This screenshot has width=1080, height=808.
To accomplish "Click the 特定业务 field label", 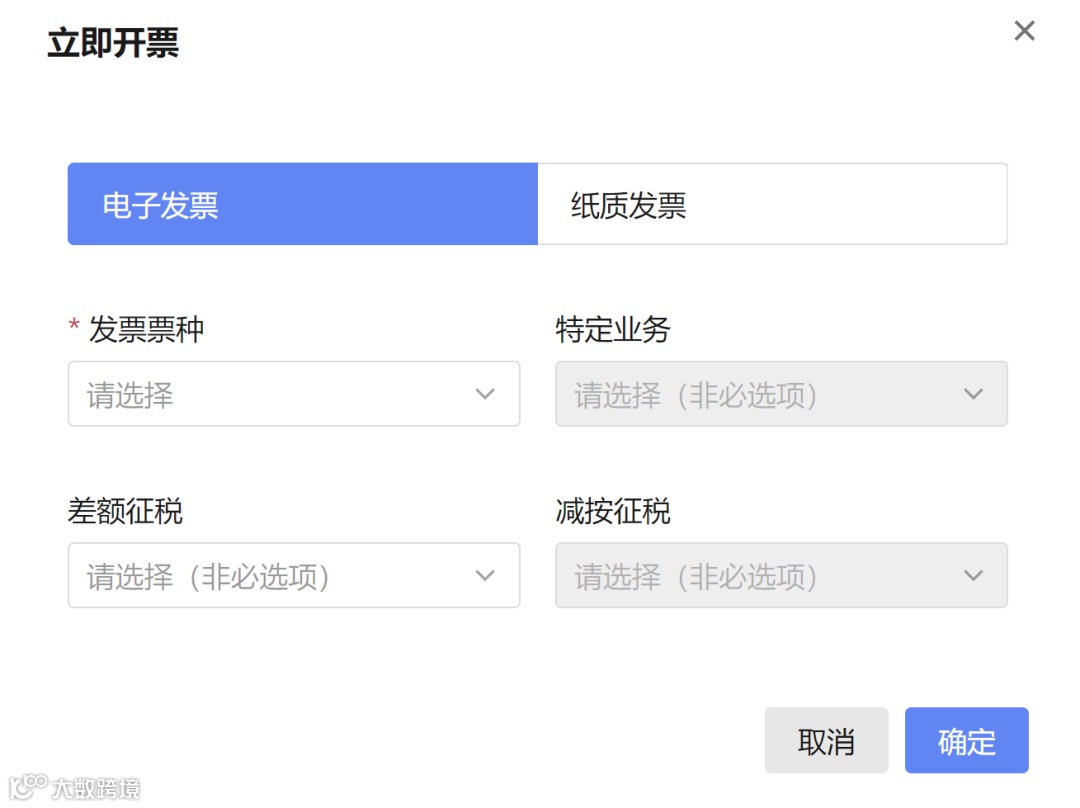I will 612,330.
